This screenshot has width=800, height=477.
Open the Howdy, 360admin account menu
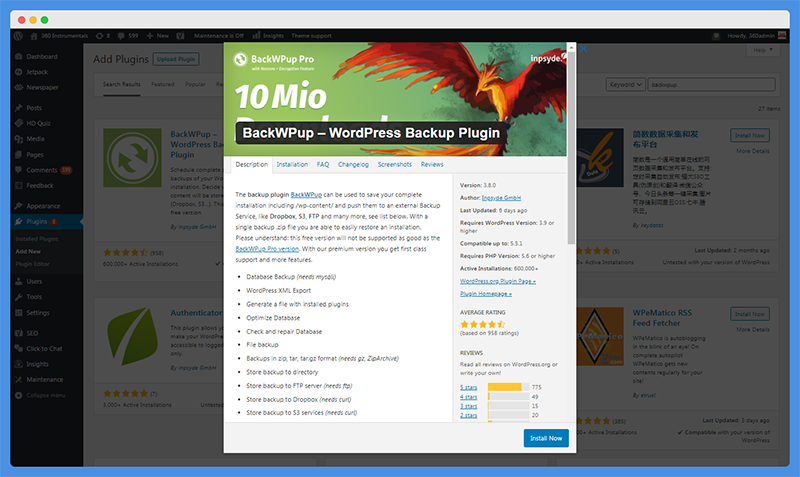tap(757, 36)
